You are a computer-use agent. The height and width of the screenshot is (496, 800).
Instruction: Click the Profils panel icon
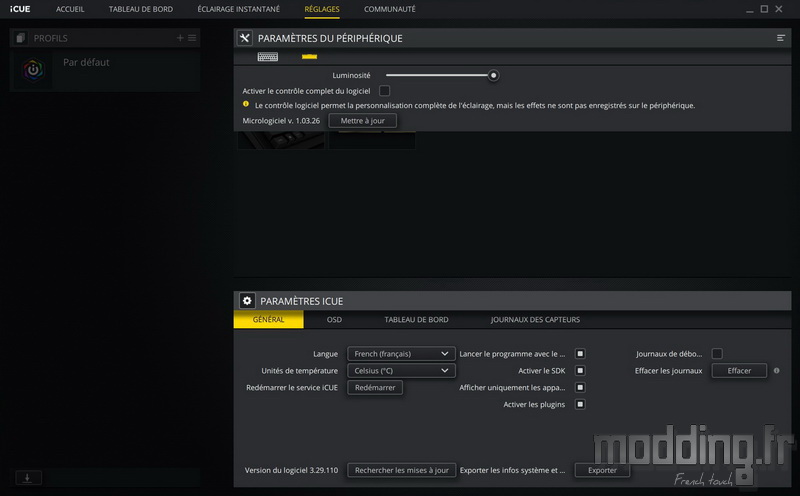20,38
